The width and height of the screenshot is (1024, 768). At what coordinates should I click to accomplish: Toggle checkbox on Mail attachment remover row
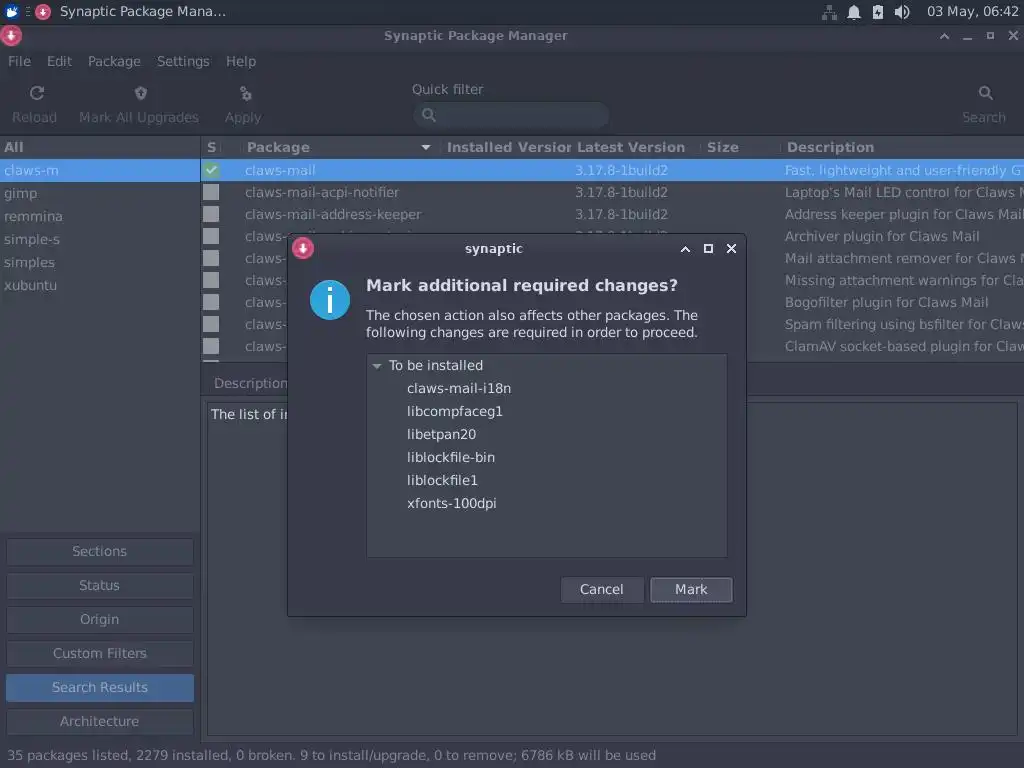coord(211,258)
